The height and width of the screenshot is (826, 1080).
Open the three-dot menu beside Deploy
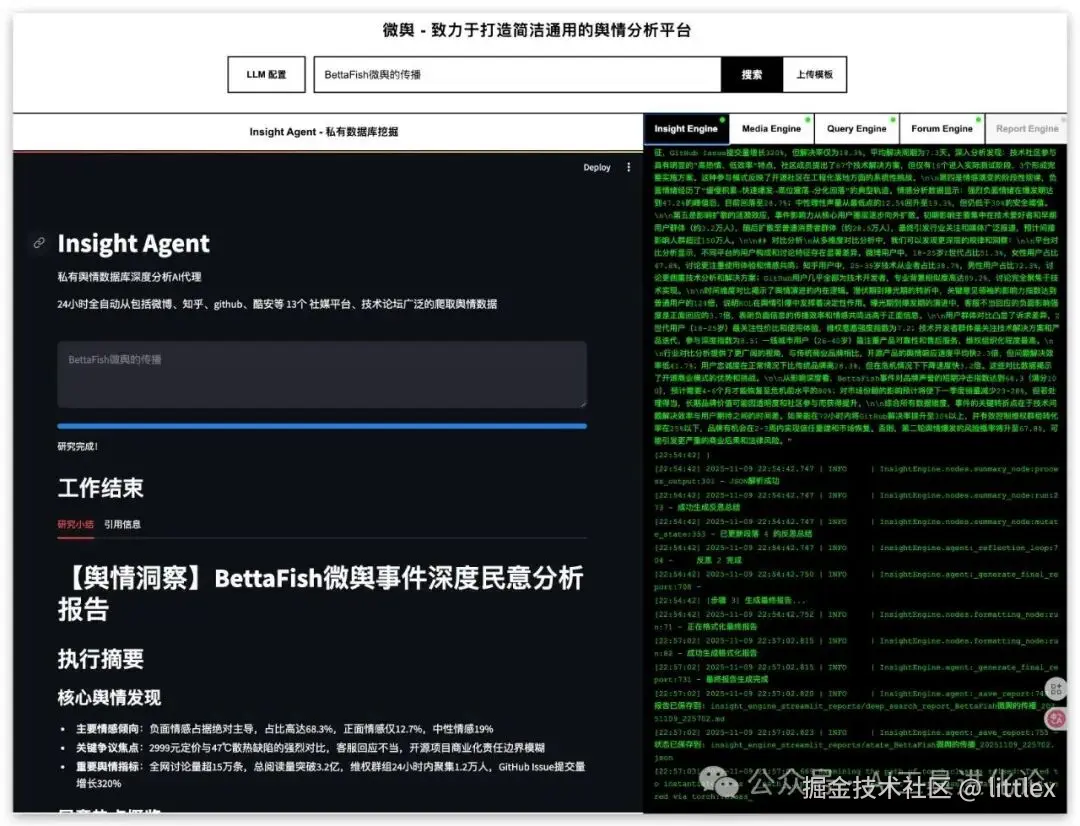(x=628, y=167)
